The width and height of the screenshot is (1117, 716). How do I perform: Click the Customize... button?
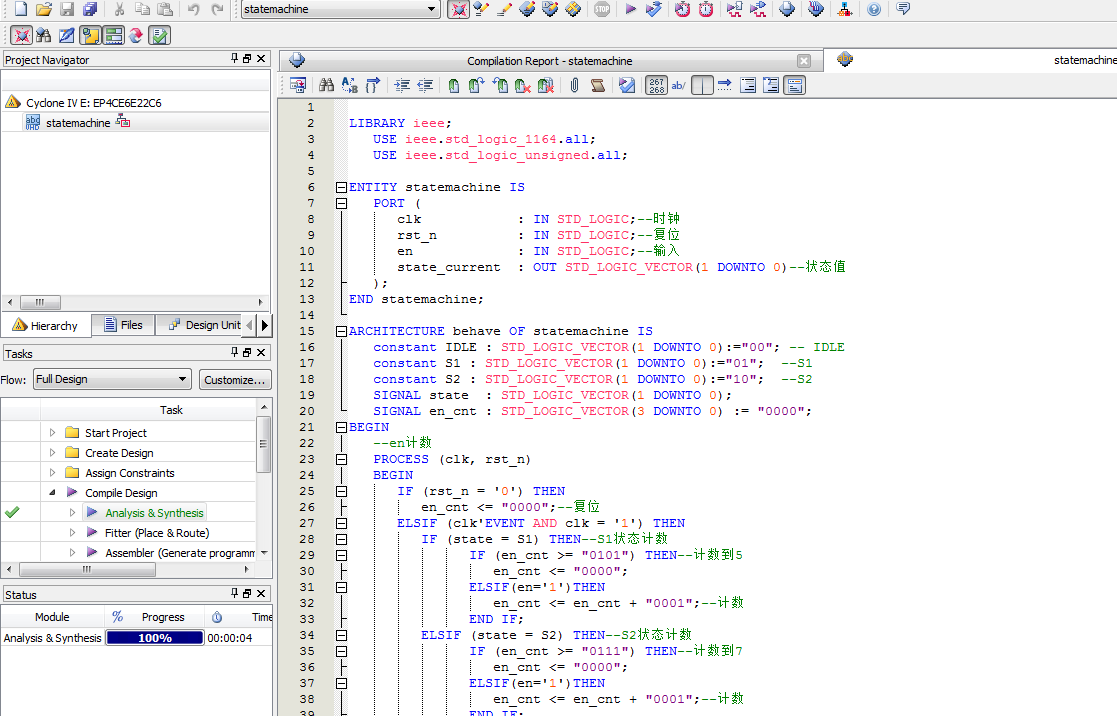(x=235, y=379)
